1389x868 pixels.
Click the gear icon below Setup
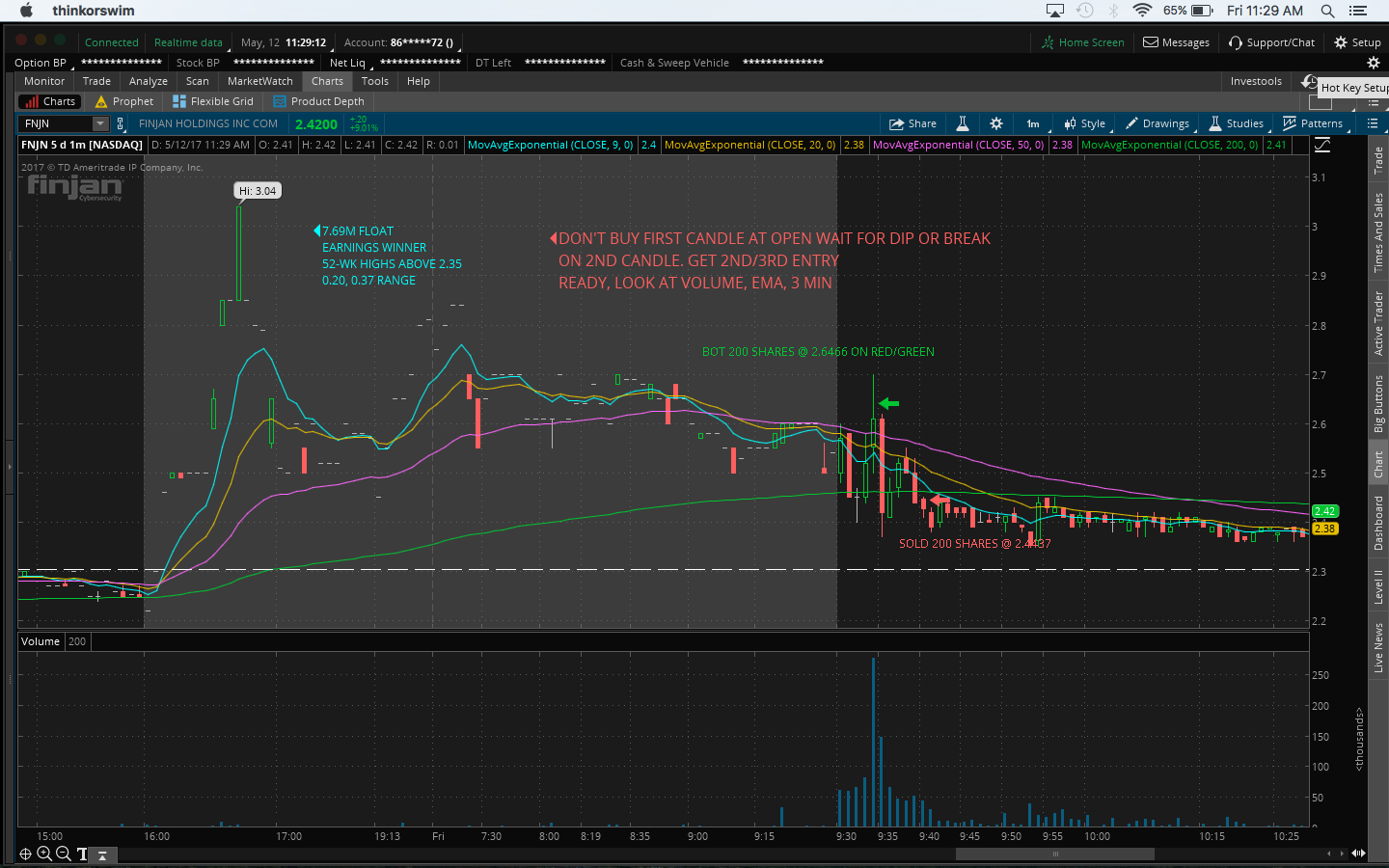[1374, 63]
